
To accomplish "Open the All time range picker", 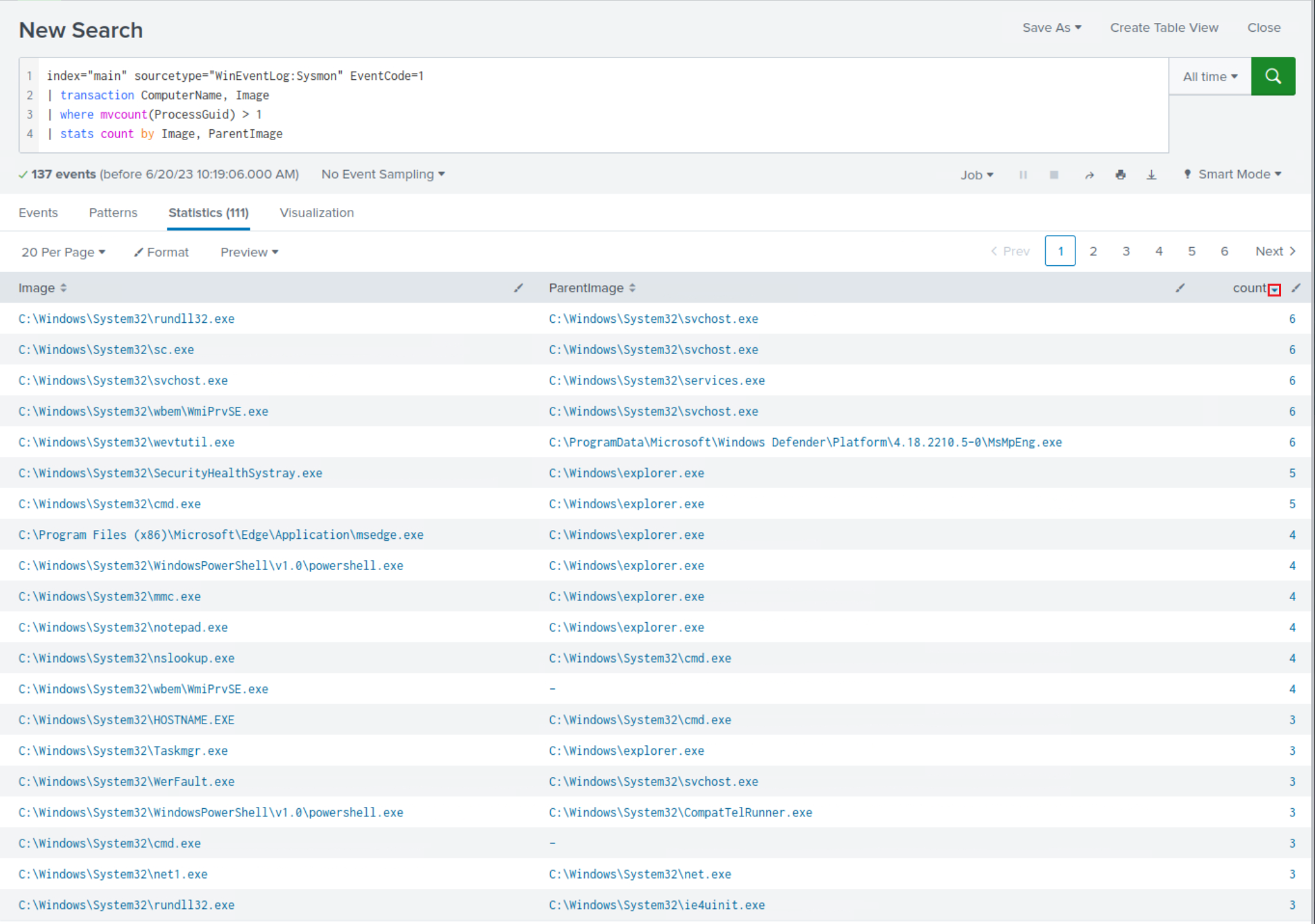I will click(x=1209, y=76).
